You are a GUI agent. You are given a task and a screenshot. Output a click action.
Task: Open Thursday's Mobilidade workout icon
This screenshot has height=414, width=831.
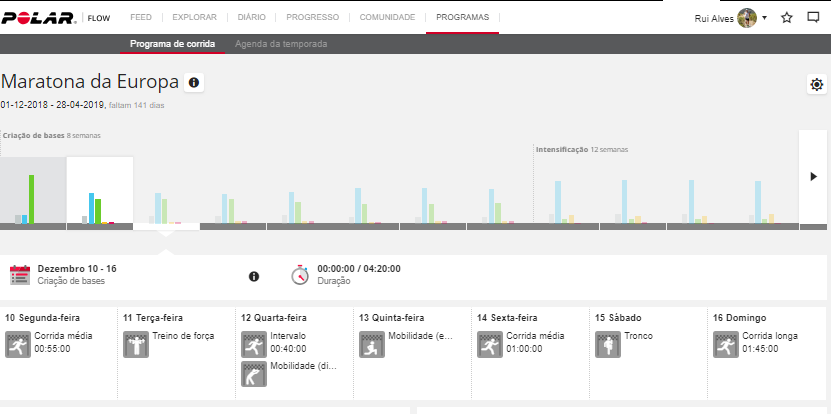click(x=371, y=344)
